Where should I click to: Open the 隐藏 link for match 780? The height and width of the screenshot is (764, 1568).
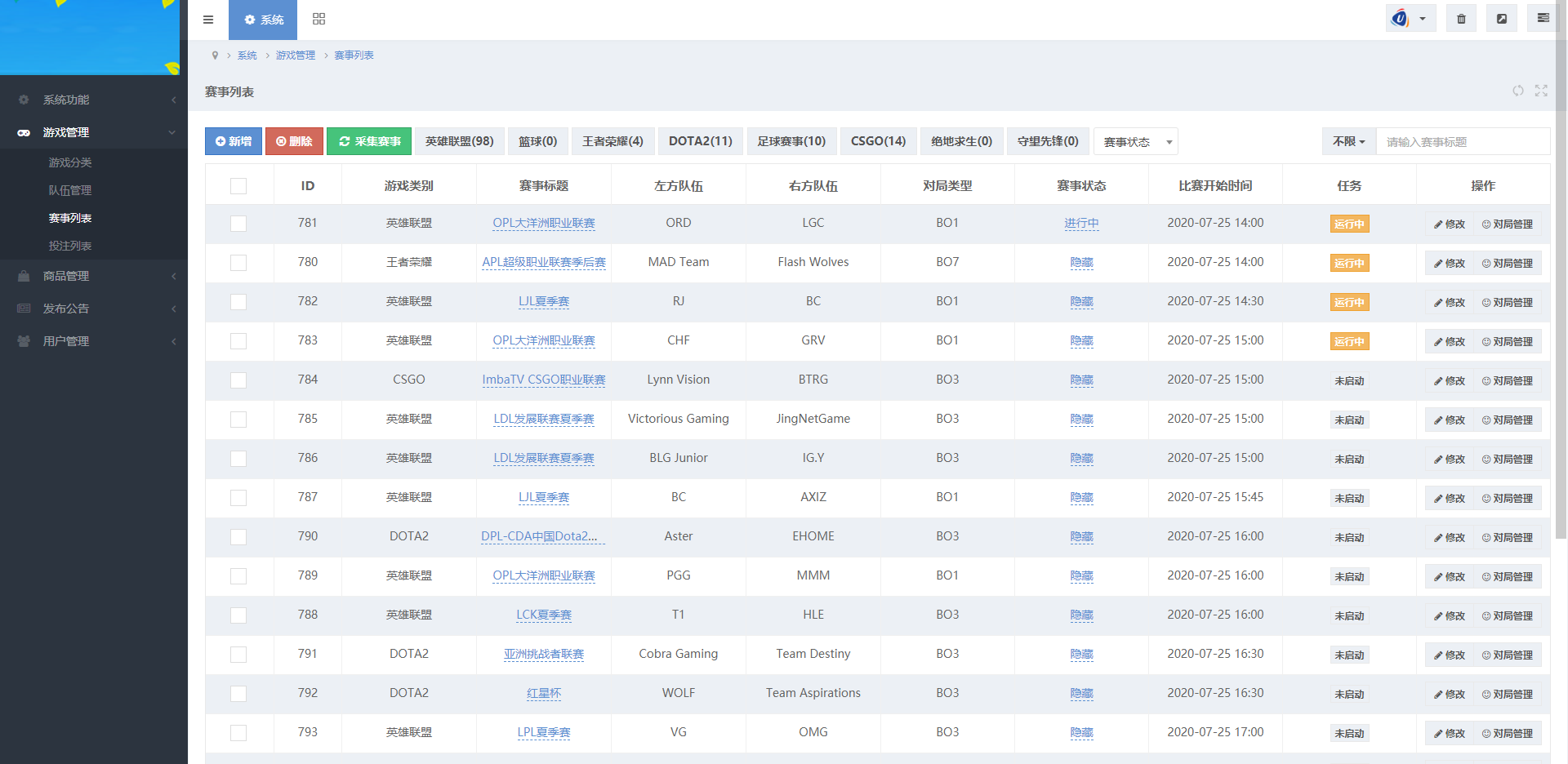[1081, 263]
